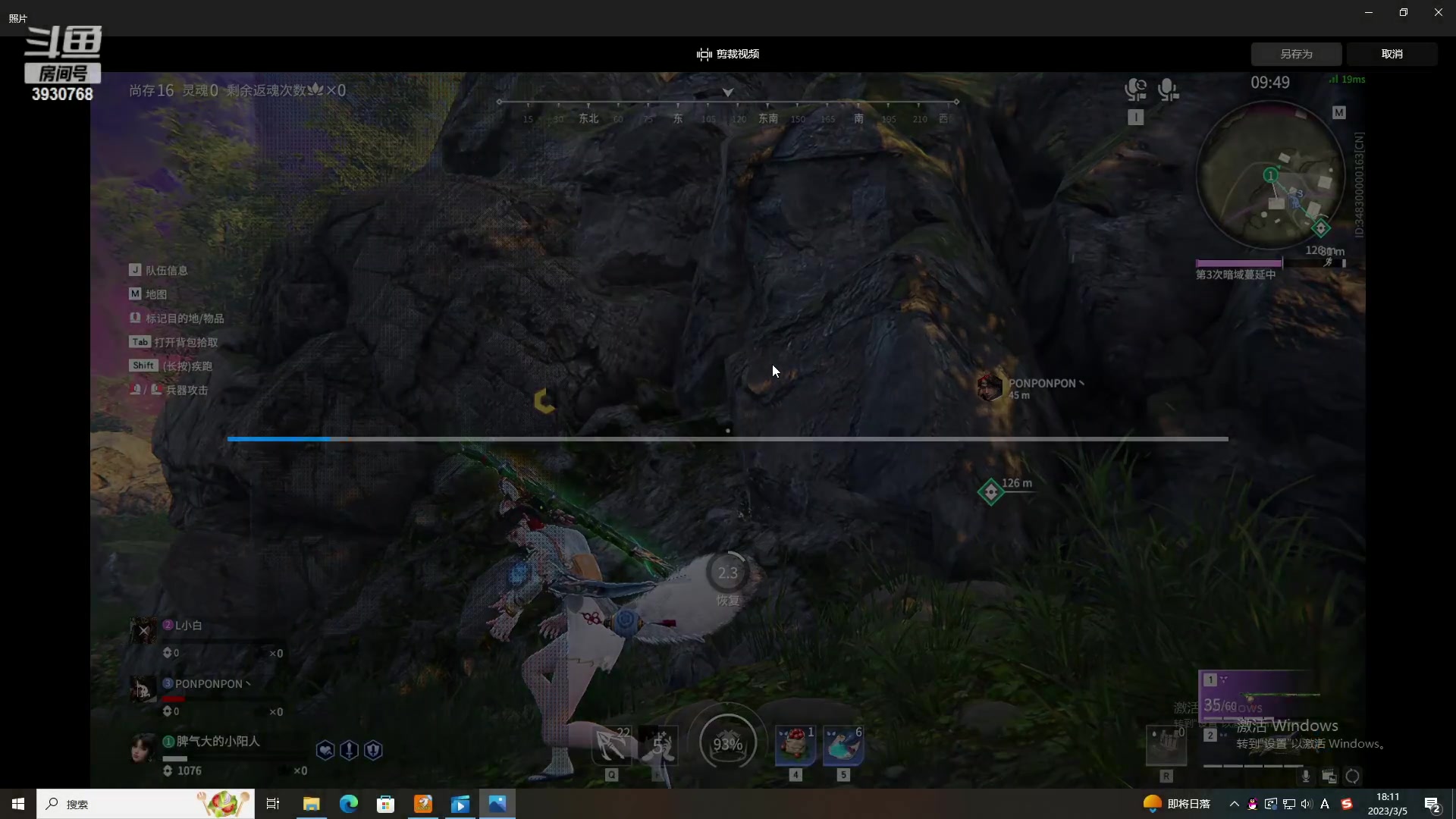Click the M map key badge above the minimap
Viewport: 1456px width, 819px height.
pyautogui.click(x=1339, y=112)
